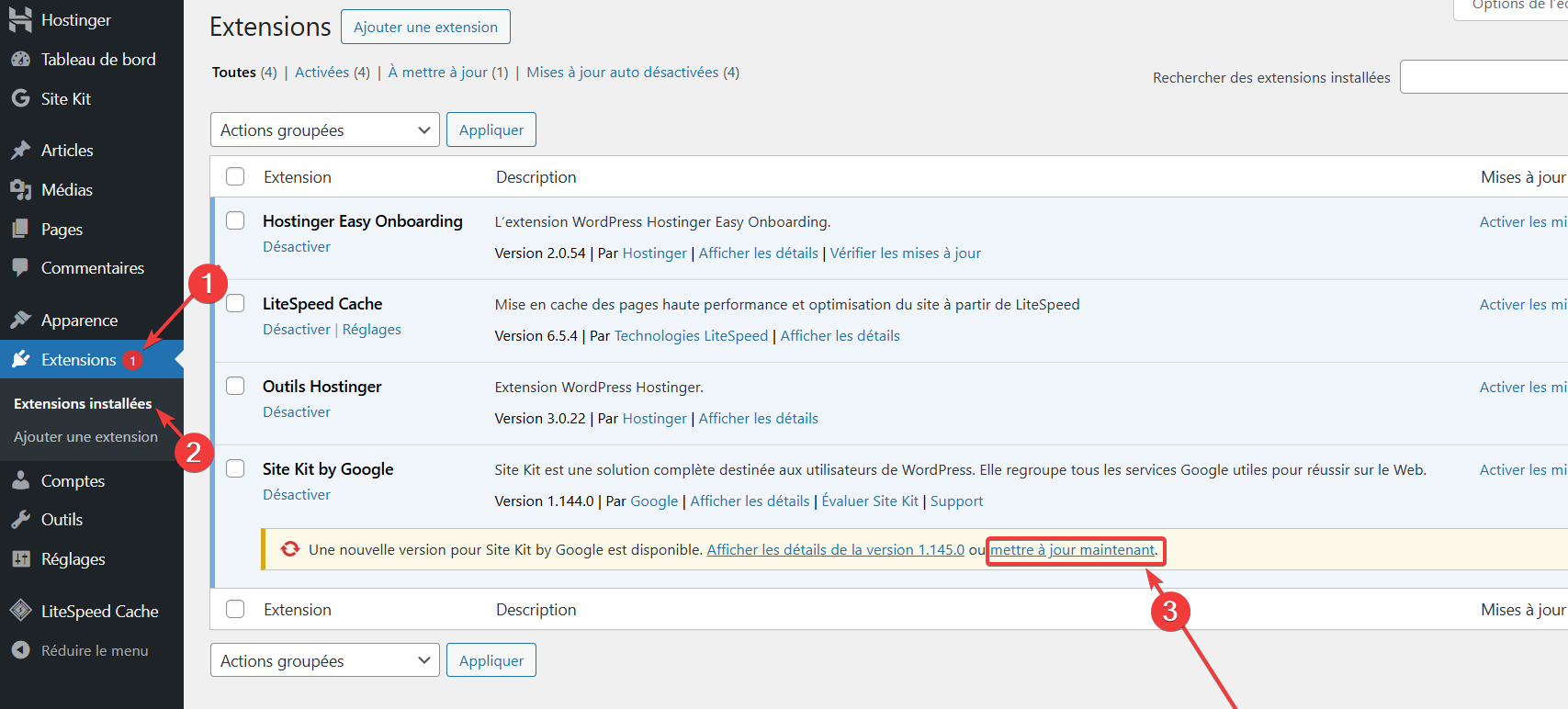This screenshot has height=709, width=1568.
Task: Click Désactiver under LiteSpeed Cache
Action: 297,330
